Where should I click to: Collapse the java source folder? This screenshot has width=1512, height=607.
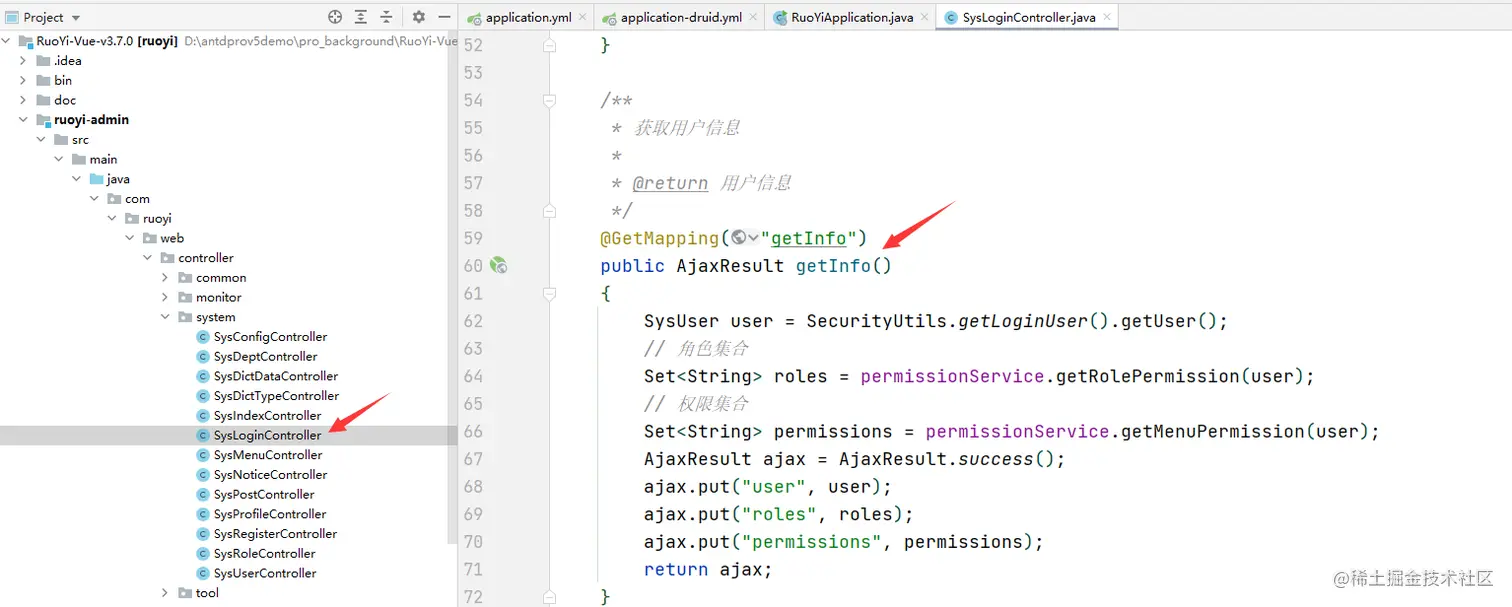(x=77, y=179)
